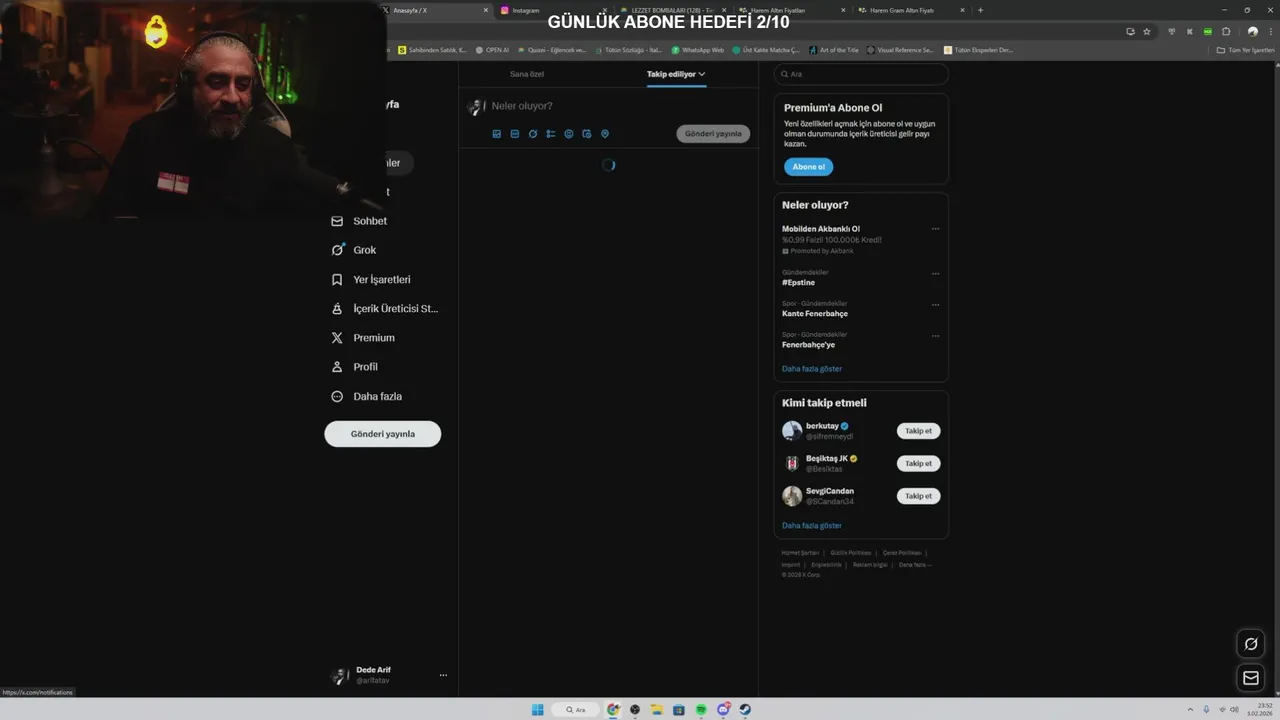Open Spotify from taskbar
Screen dimensions: 1280x720
701,710
